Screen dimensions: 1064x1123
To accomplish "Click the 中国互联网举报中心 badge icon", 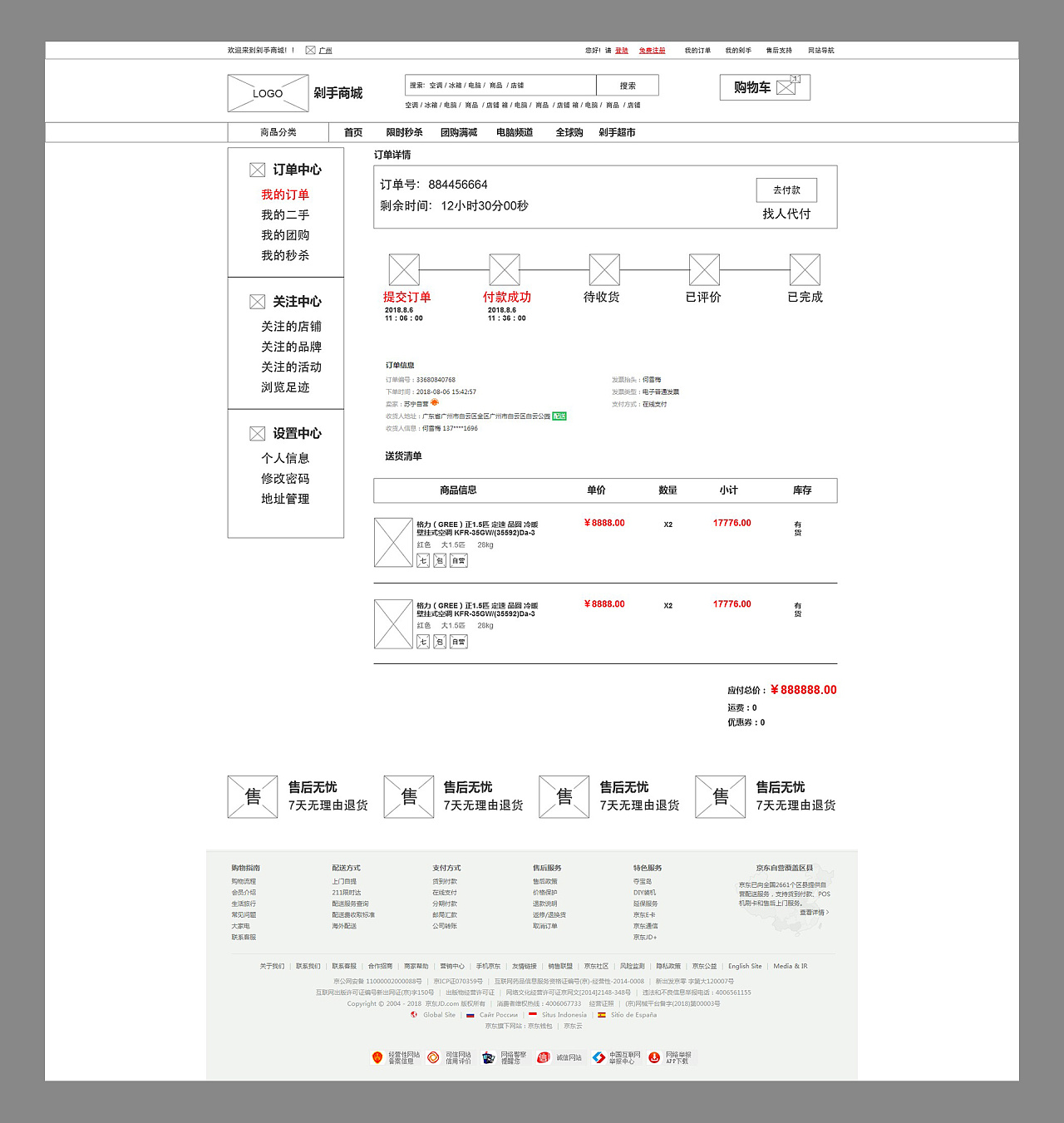I will [x=598, y=1057].
